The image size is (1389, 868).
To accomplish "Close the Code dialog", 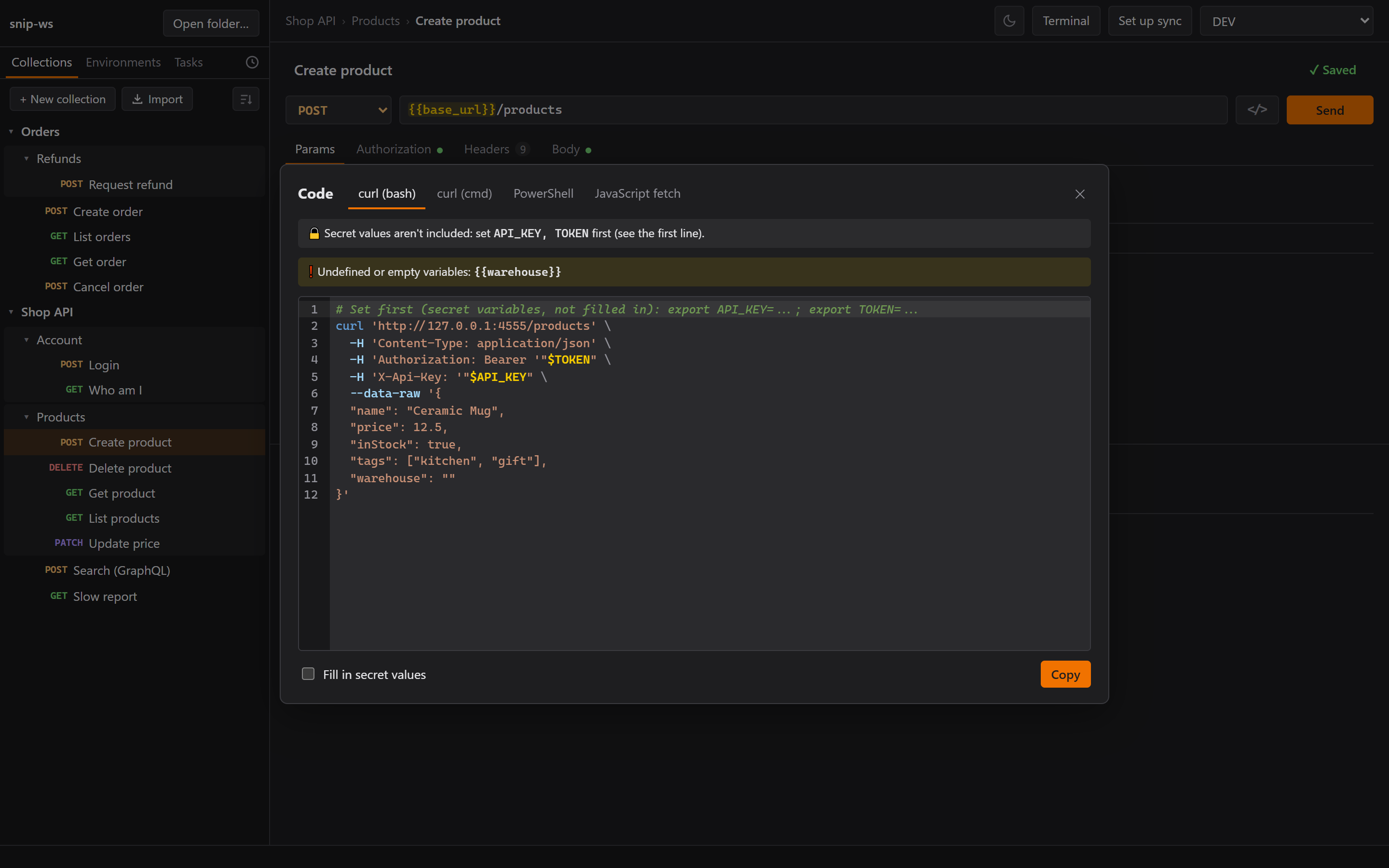I will 1080,194.
